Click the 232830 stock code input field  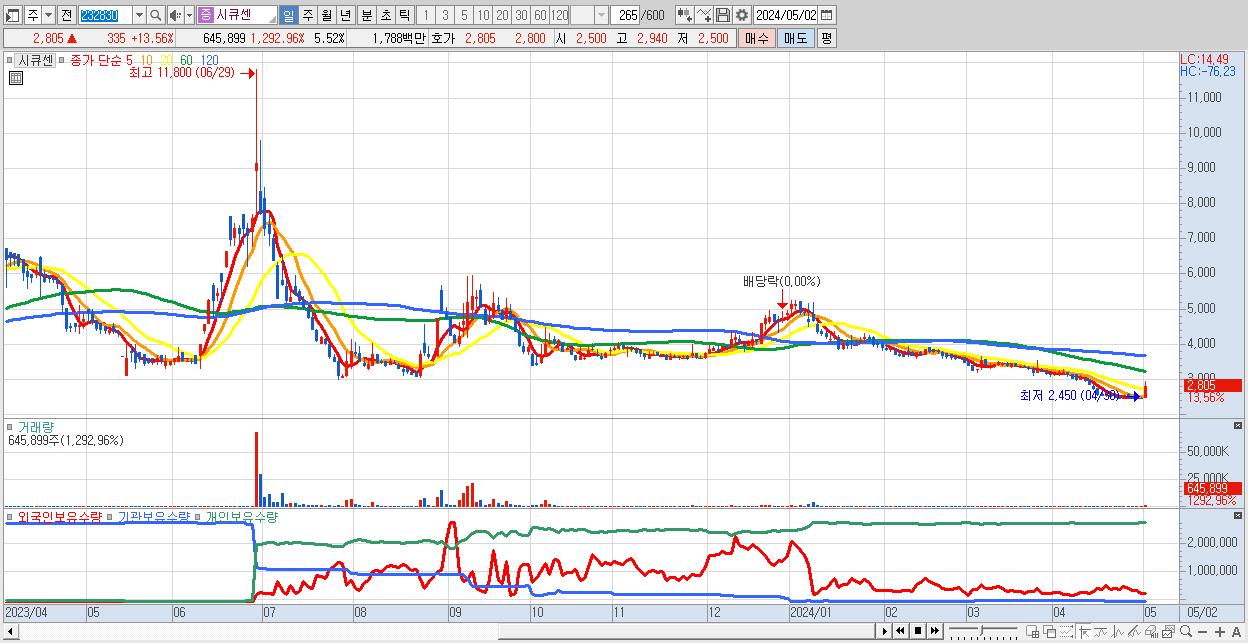106,15
